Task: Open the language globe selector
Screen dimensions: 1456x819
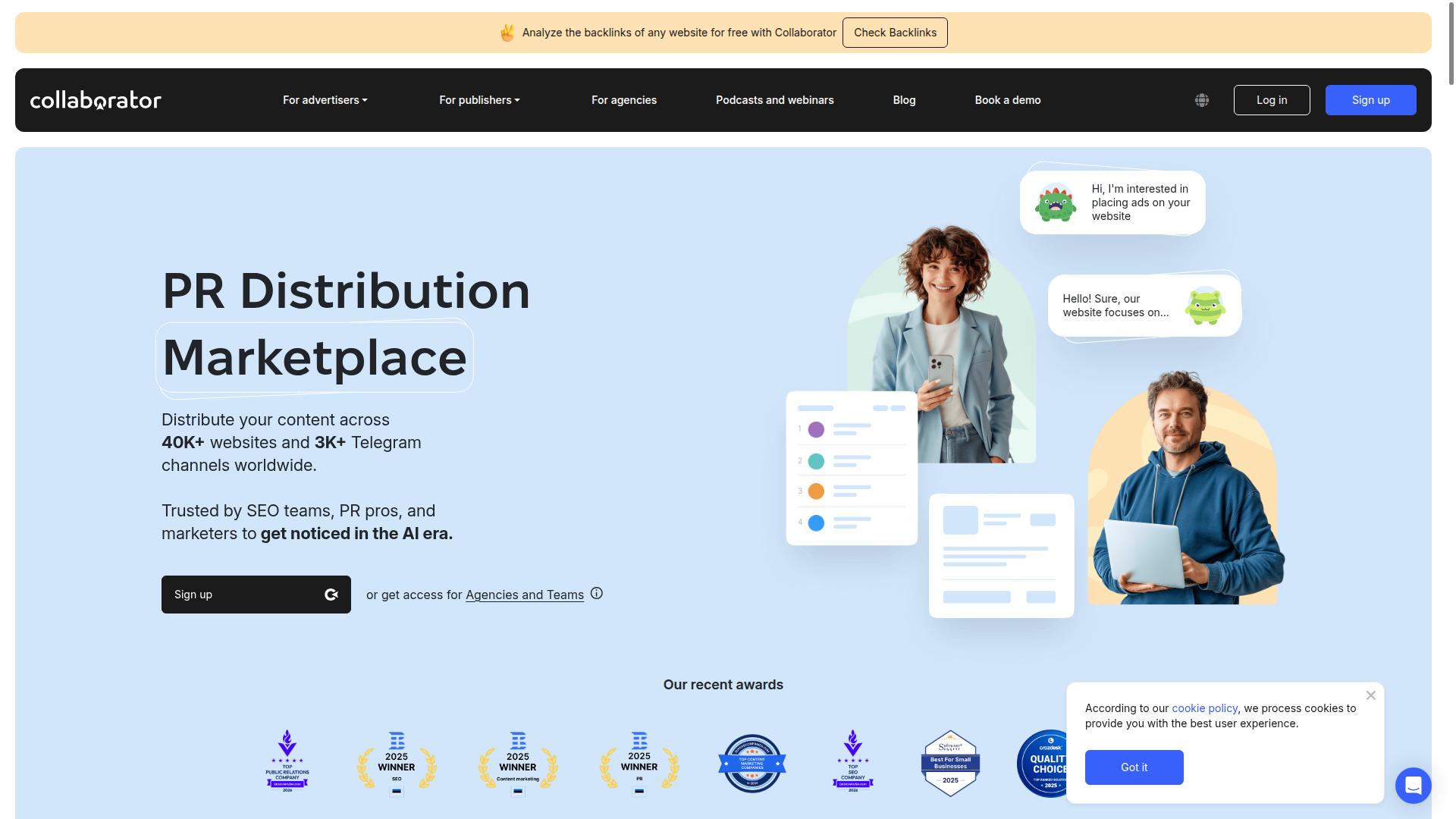Action: [1202, 100]
